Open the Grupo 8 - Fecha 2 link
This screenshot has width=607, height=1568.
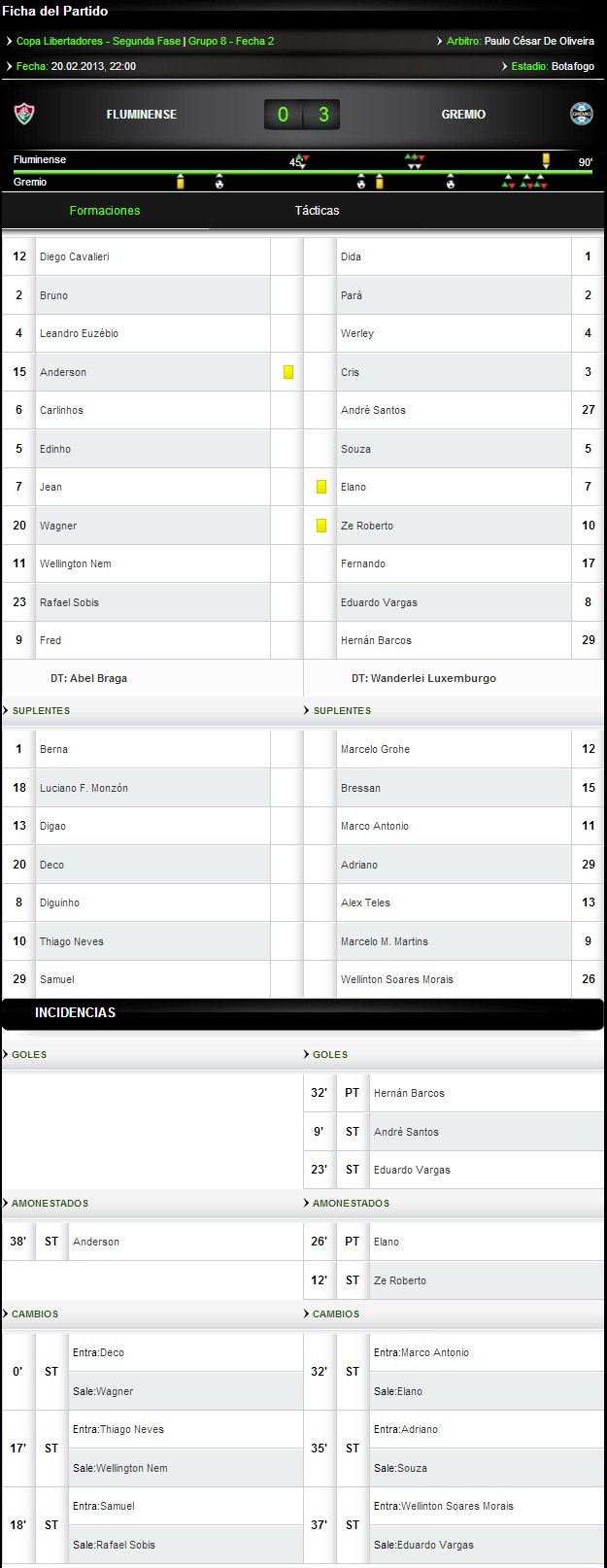click(231, 42)
